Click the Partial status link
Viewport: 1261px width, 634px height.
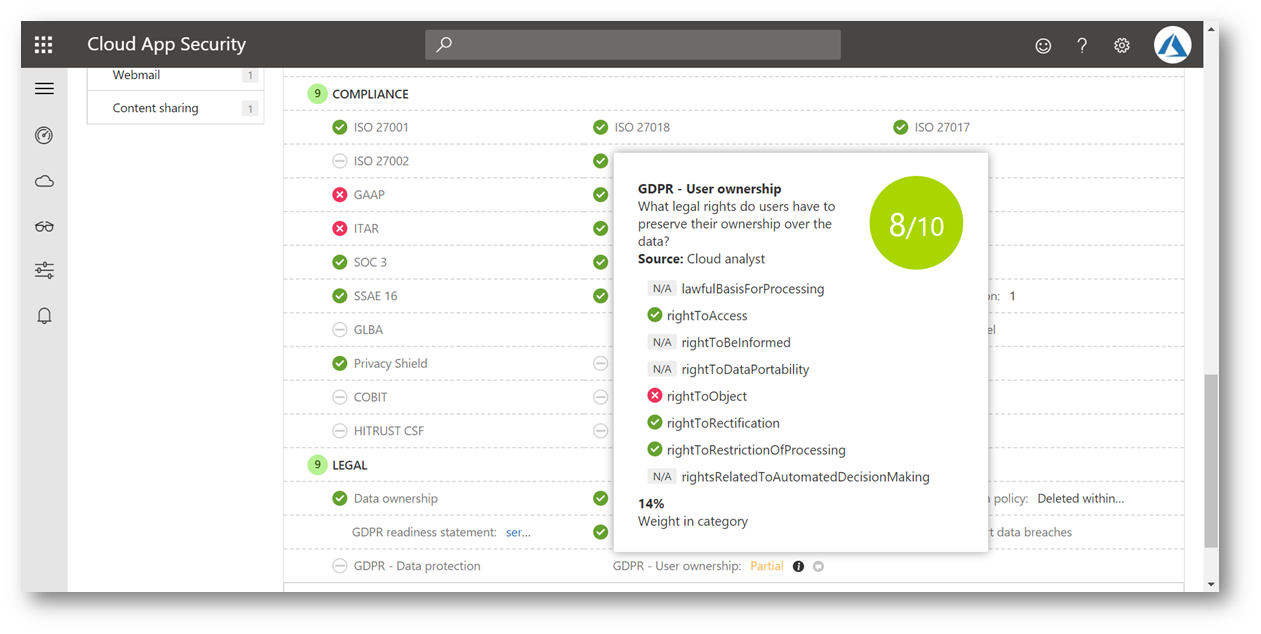767,566
